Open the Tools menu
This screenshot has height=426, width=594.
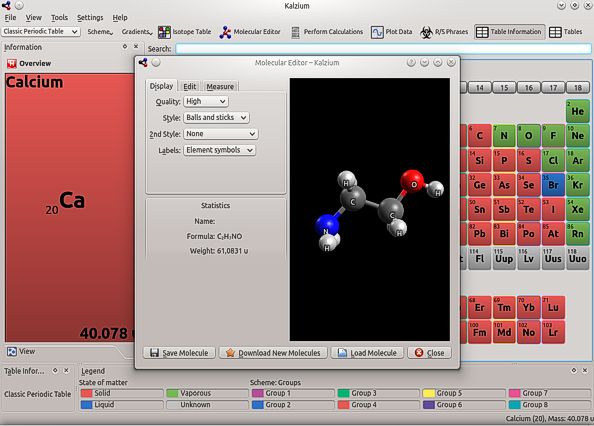click(x=59, y=18)
